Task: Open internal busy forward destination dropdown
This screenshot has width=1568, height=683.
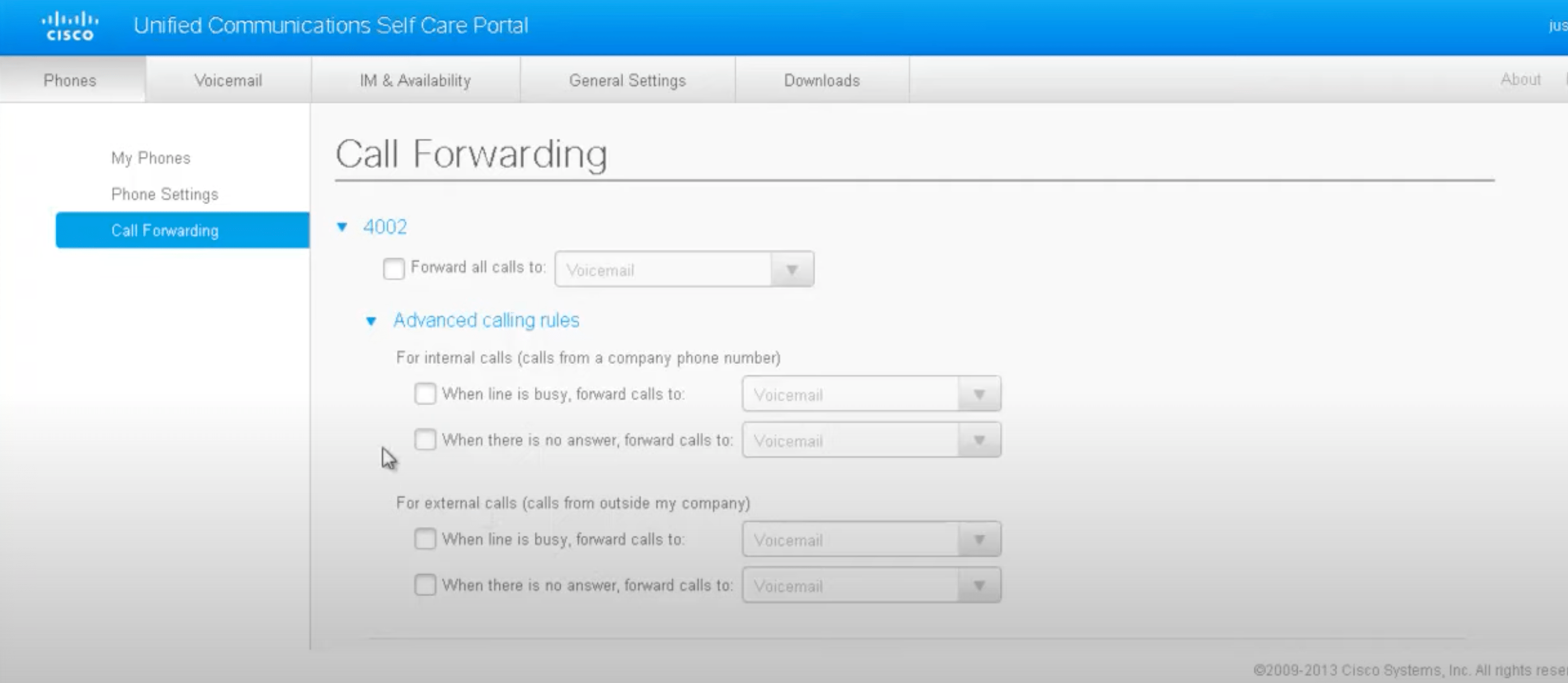Action: pyautogui.click(x=979, y=394)
